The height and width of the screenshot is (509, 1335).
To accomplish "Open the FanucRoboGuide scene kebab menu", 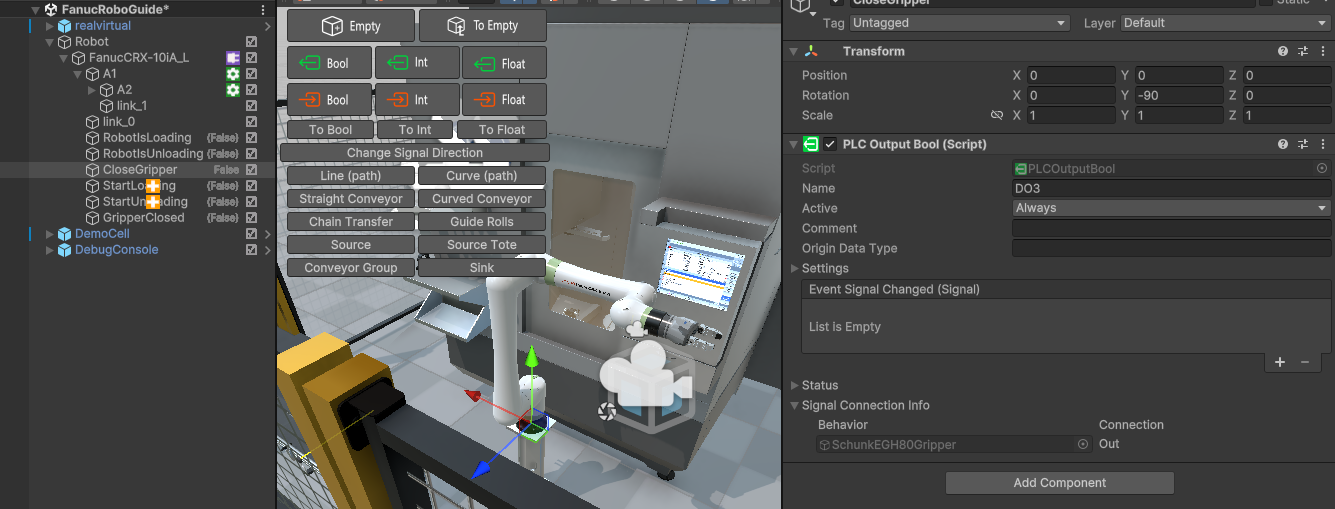I will pos(263,9).
